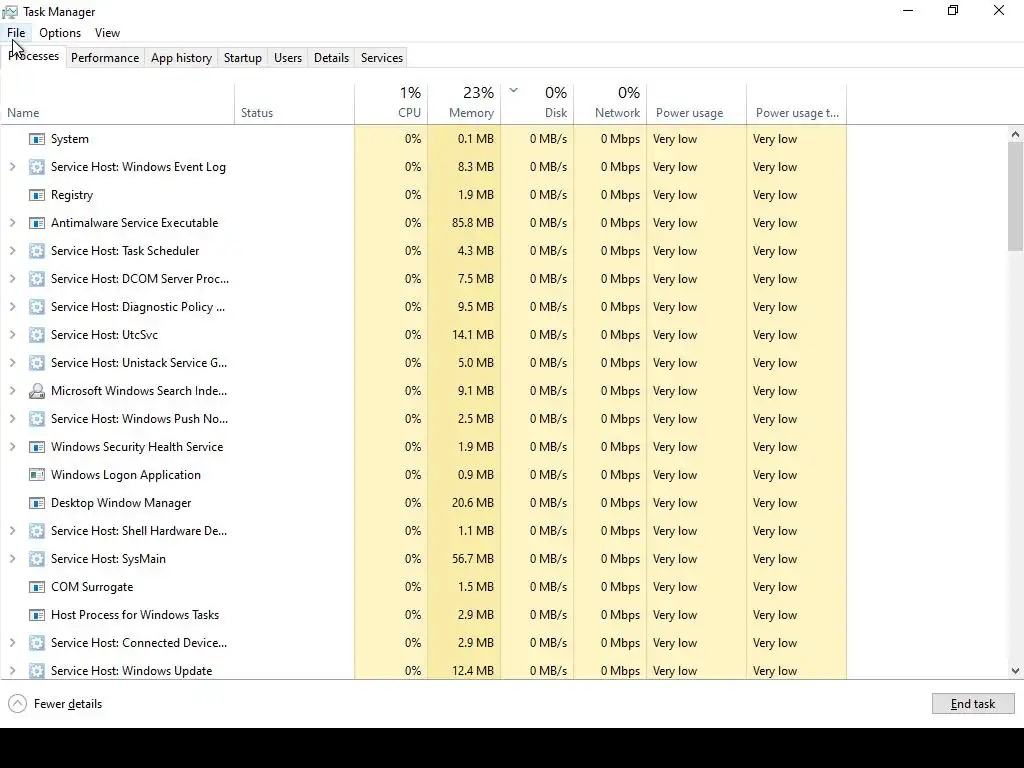Sort by Power usage trend column header
1024x768 pixels.
tap(797, 104)
